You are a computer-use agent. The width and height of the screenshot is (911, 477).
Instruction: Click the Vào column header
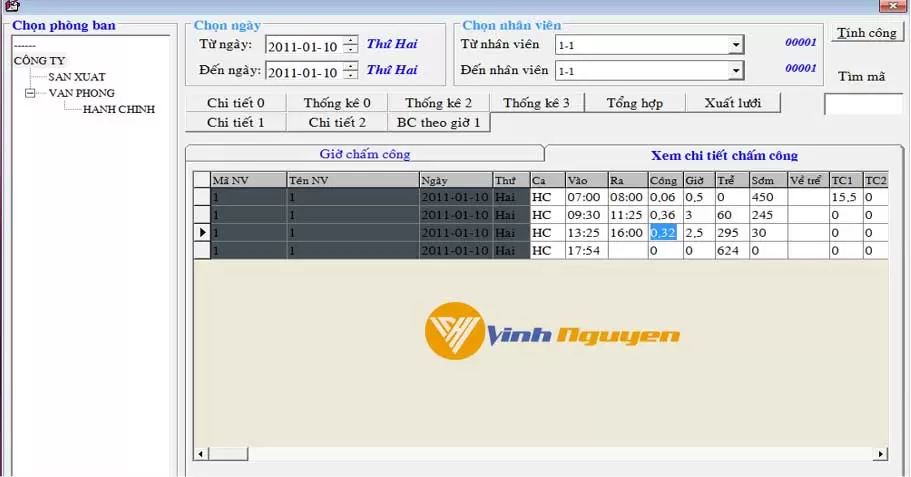click(587, 180)
